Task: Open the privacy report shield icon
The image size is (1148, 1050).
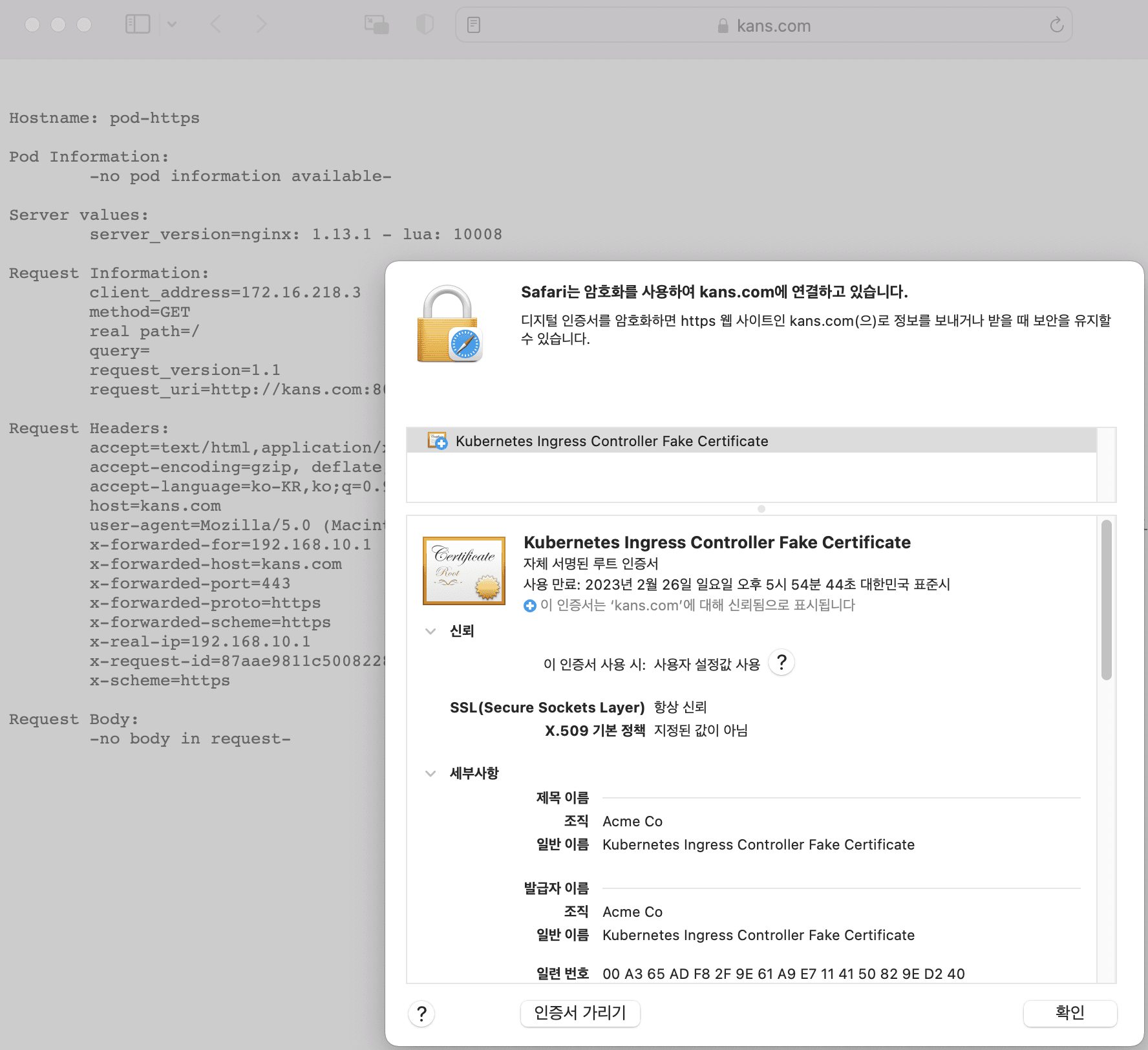Action: pos(425,25)
